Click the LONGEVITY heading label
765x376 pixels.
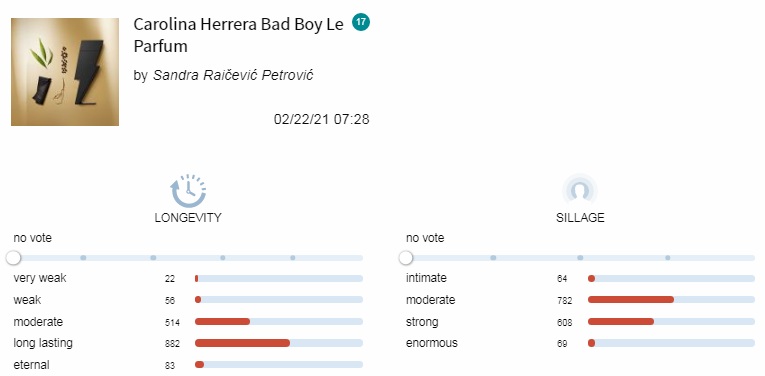click(x=188, y=218)
